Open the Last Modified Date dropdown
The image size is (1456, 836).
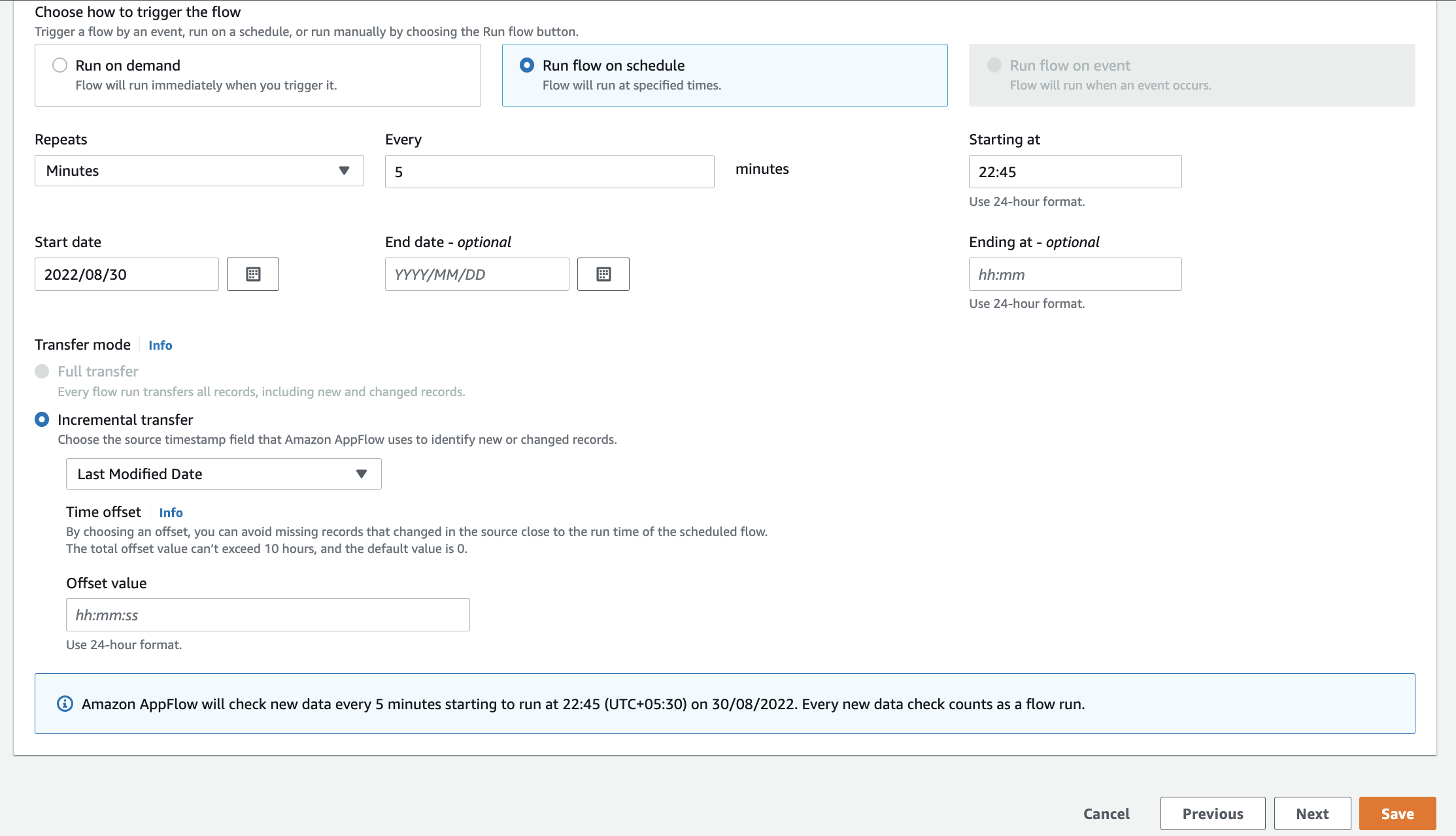tap(223, 474)
